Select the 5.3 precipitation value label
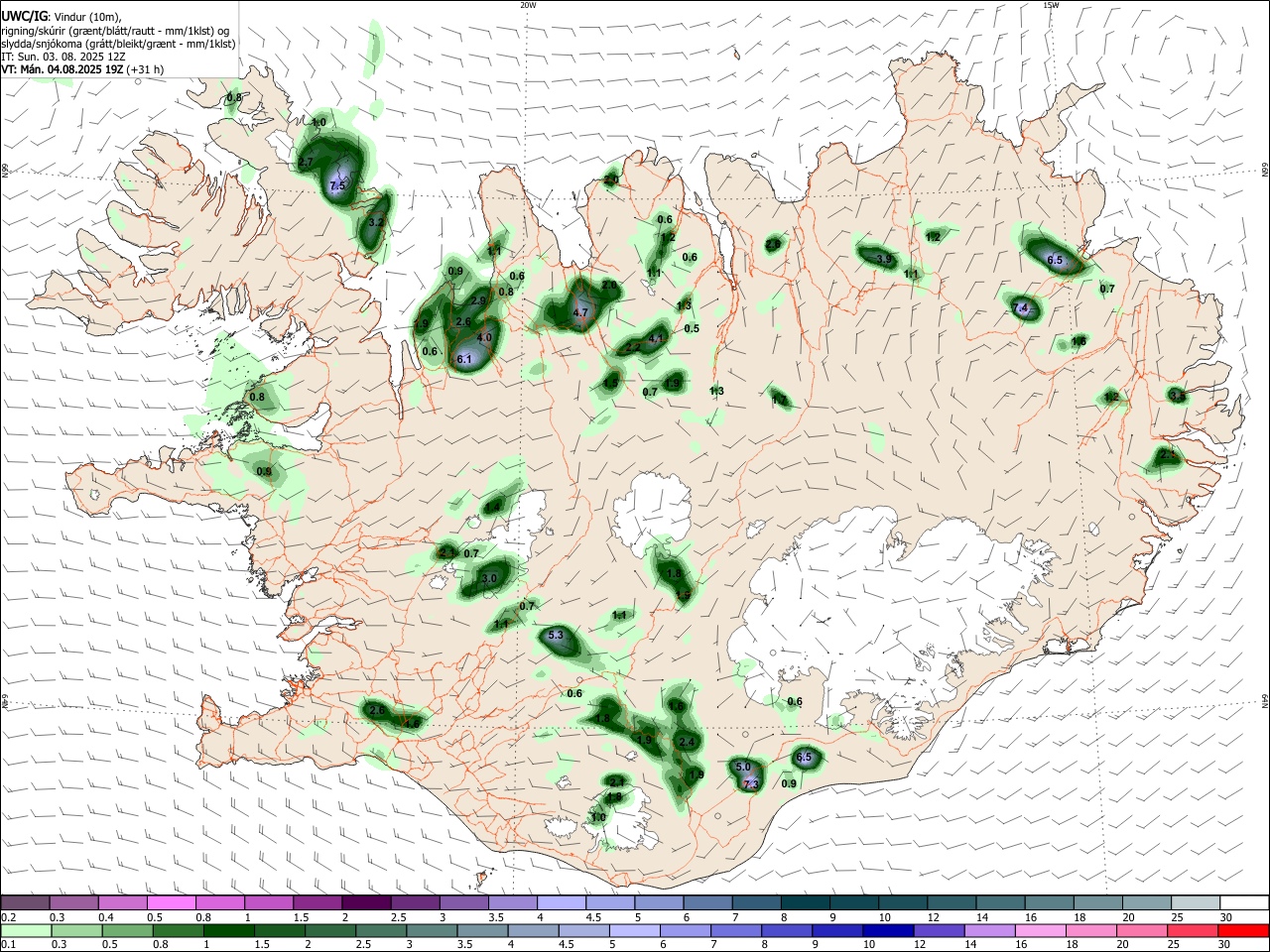The width and height of the screenshot is (1270, 952). [556, 636]
